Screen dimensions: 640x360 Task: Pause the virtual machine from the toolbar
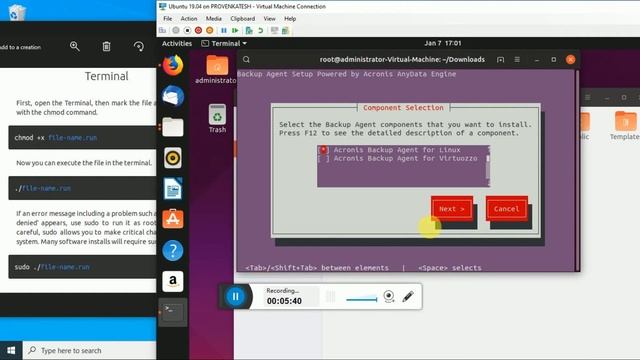[224, 31]
